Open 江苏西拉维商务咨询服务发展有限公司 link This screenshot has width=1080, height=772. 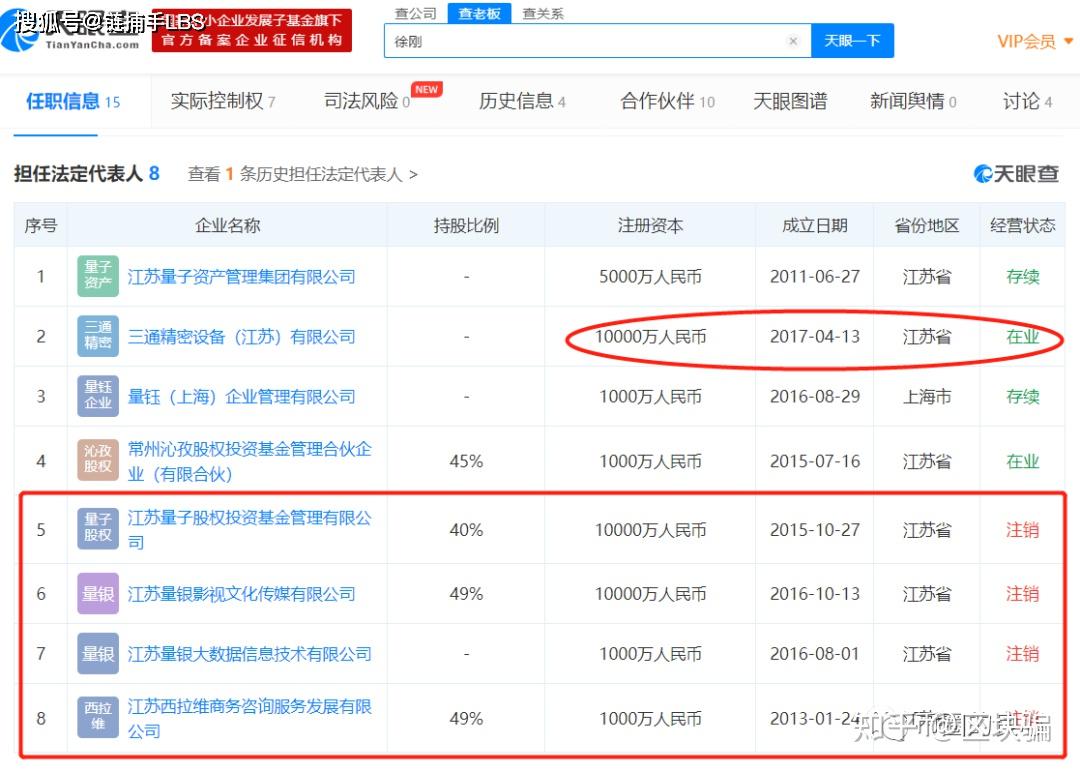pyautogui.click(x=249, y=718)
